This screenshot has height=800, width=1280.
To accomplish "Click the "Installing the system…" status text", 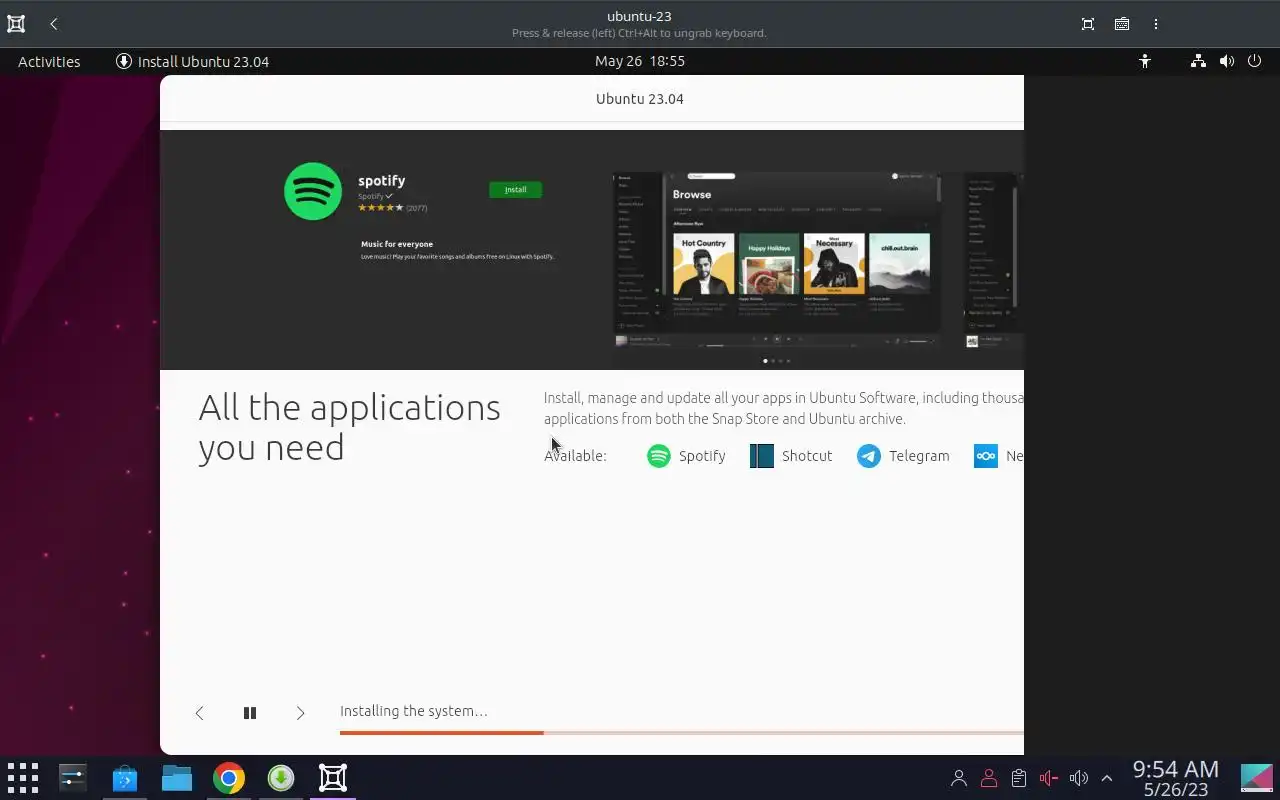I will tap(414, 711).
